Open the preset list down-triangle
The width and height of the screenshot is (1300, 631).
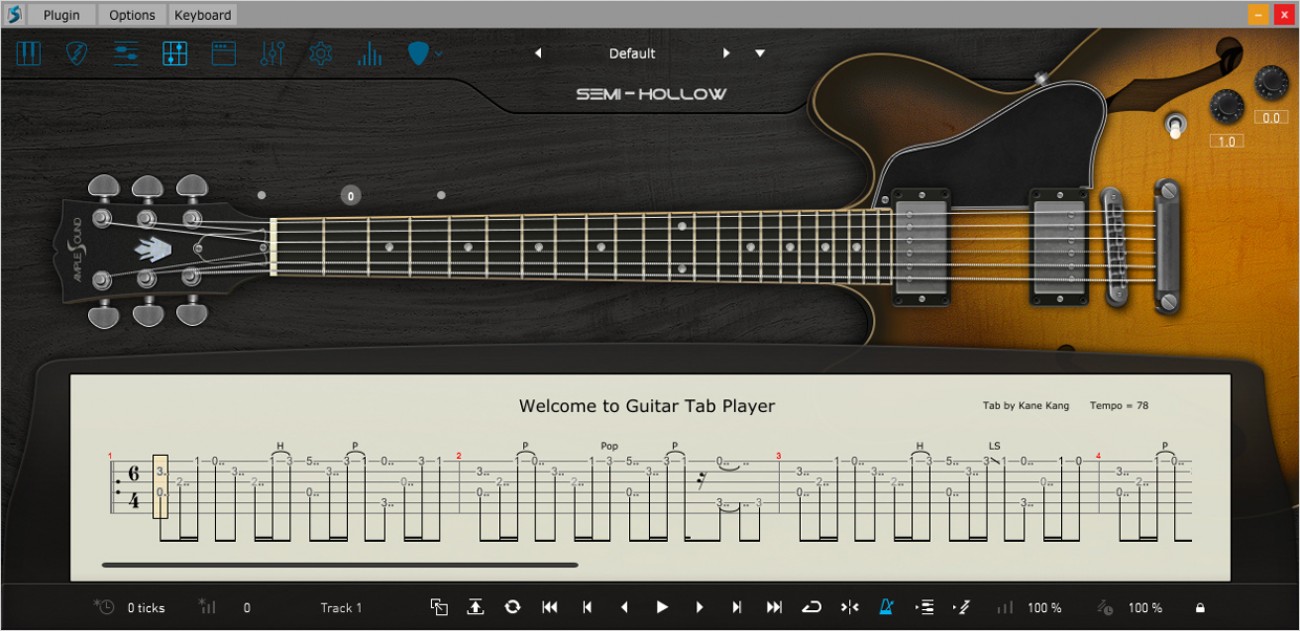(760, 53)
